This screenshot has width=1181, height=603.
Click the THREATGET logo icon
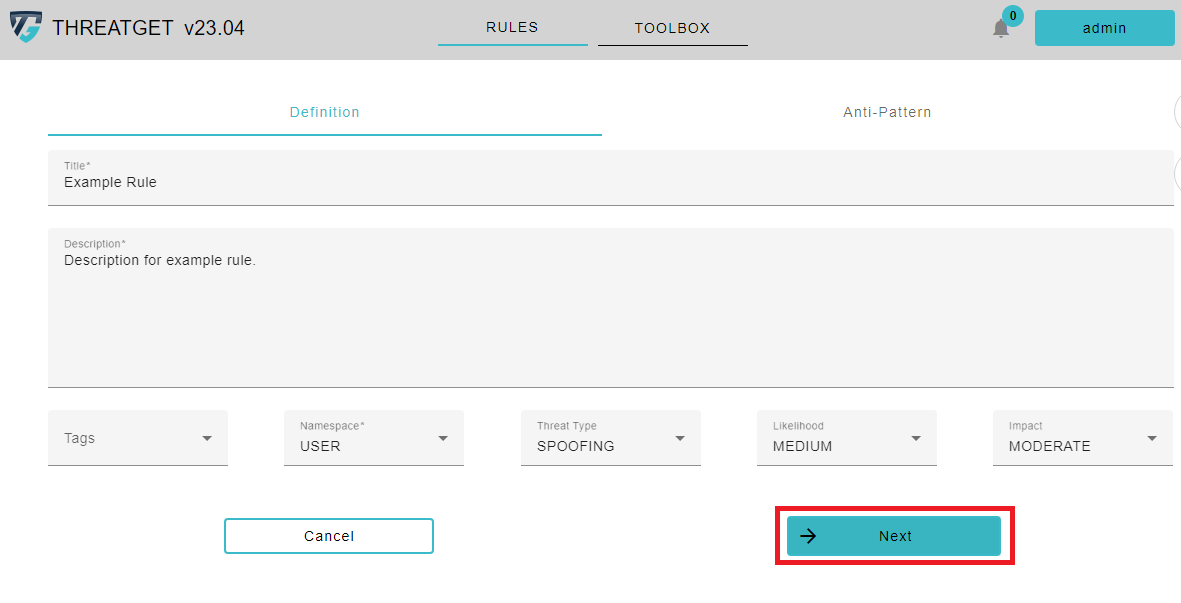tap(26, 26)
